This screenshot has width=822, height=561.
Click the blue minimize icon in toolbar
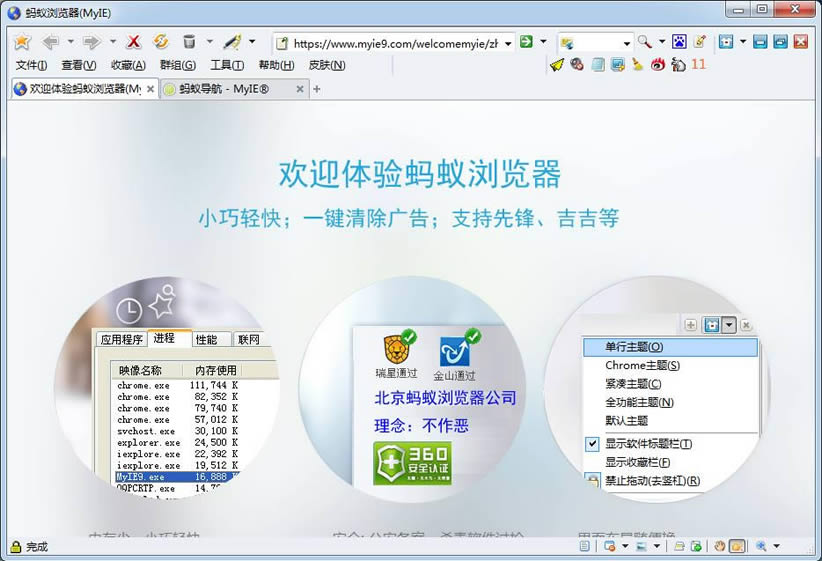point(760,41)
